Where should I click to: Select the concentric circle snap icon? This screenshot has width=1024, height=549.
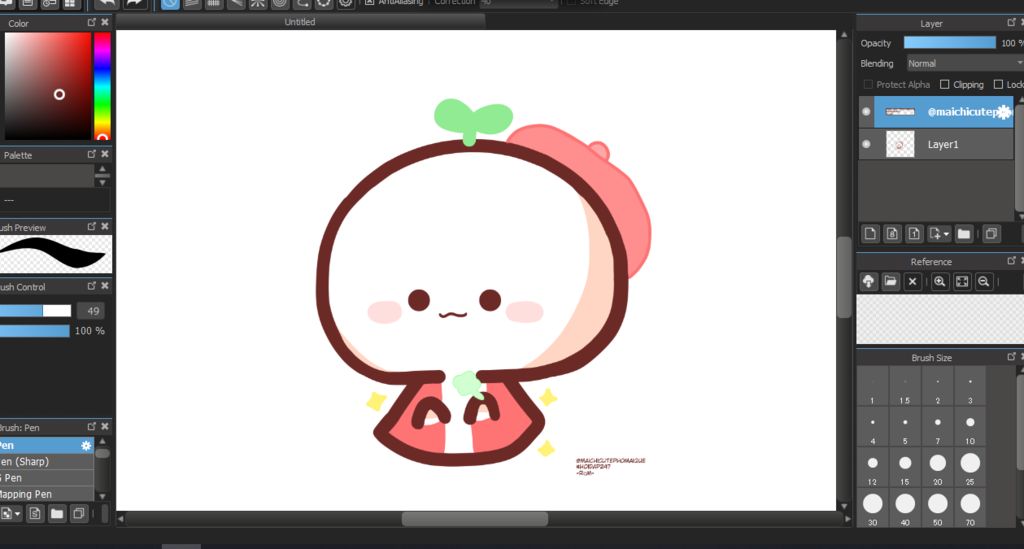[x=280, y=3]
